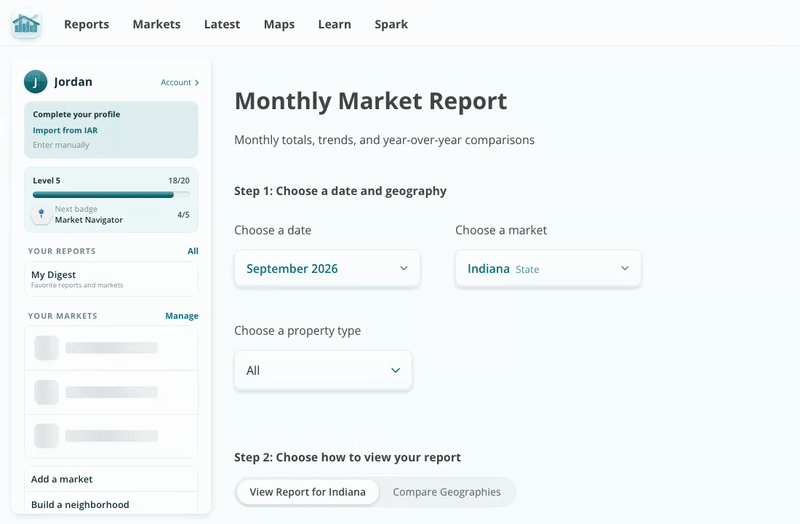View All reports link
This screenshot has width=800, height=524.
193,251
